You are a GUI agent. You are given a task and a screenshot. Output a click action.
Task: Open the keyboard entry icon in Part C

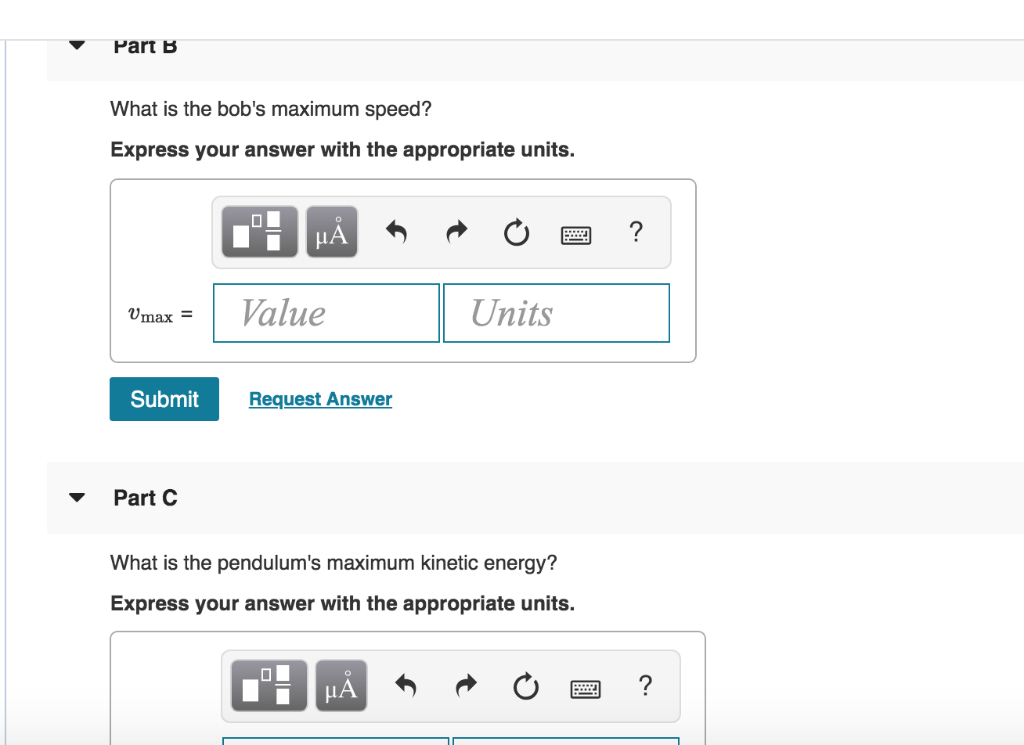[585, 687]
